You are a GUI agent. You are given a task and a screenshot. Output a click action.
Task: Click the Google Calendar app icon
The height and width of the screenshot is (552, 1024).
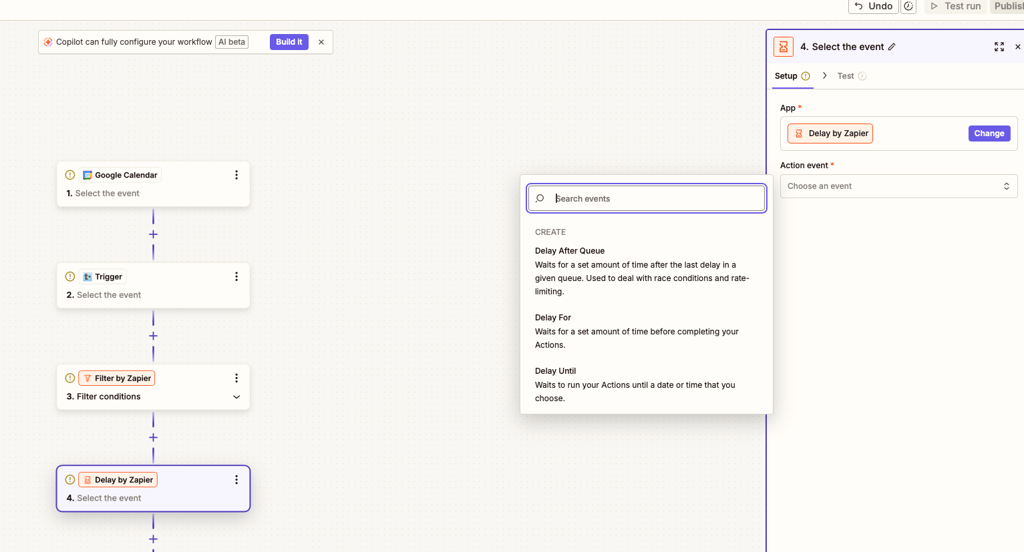tap(87, 175)
